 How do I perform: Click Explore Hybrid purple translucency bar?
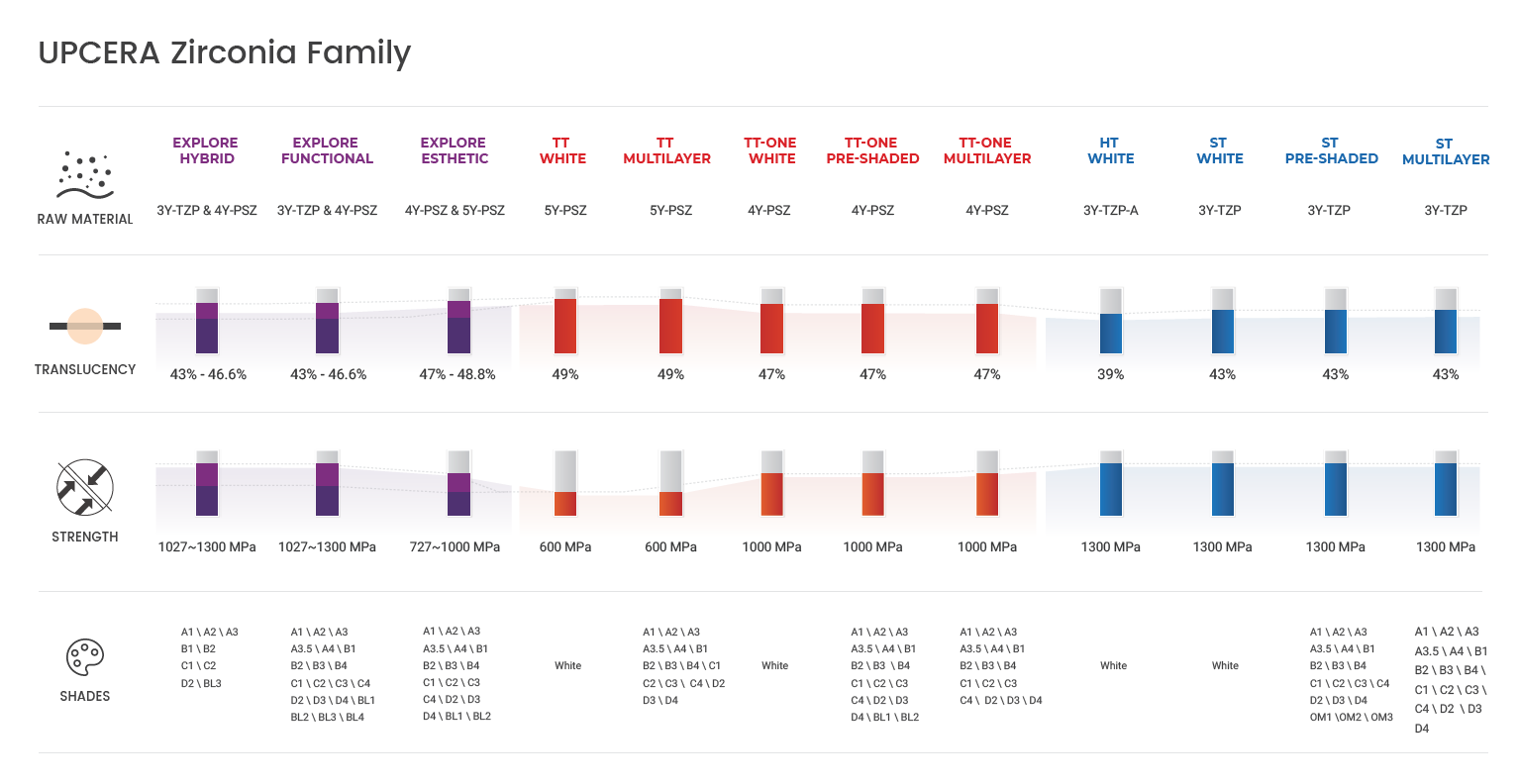point(207,328)
